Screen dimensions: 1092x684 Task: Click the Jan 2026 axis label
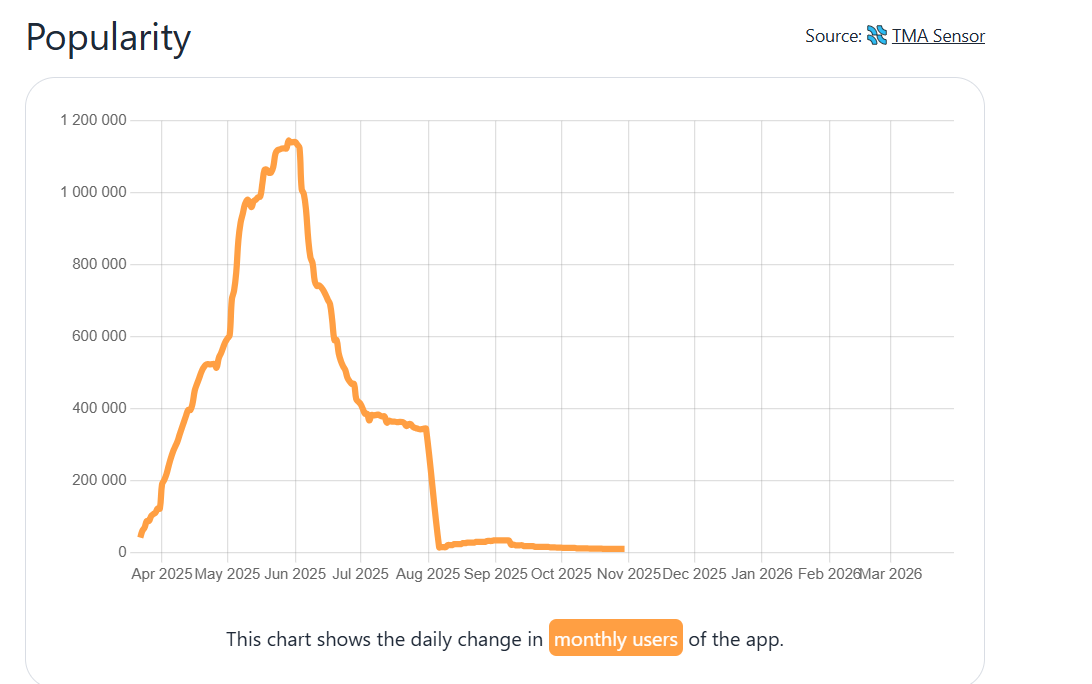click(762, 574)
